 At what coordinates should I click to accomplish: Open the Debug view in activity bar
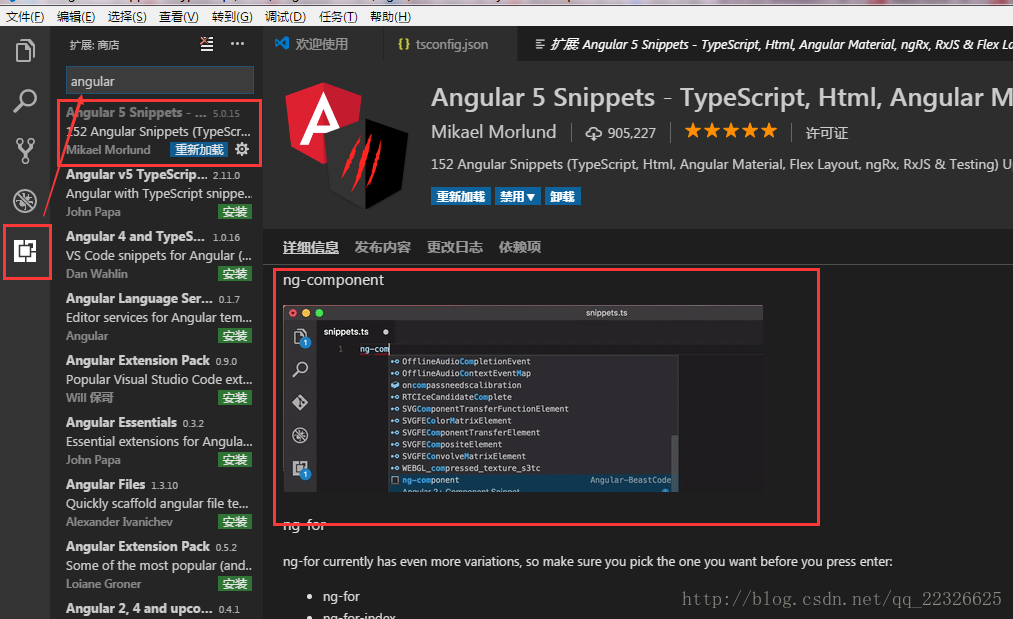tap(25, 201)
